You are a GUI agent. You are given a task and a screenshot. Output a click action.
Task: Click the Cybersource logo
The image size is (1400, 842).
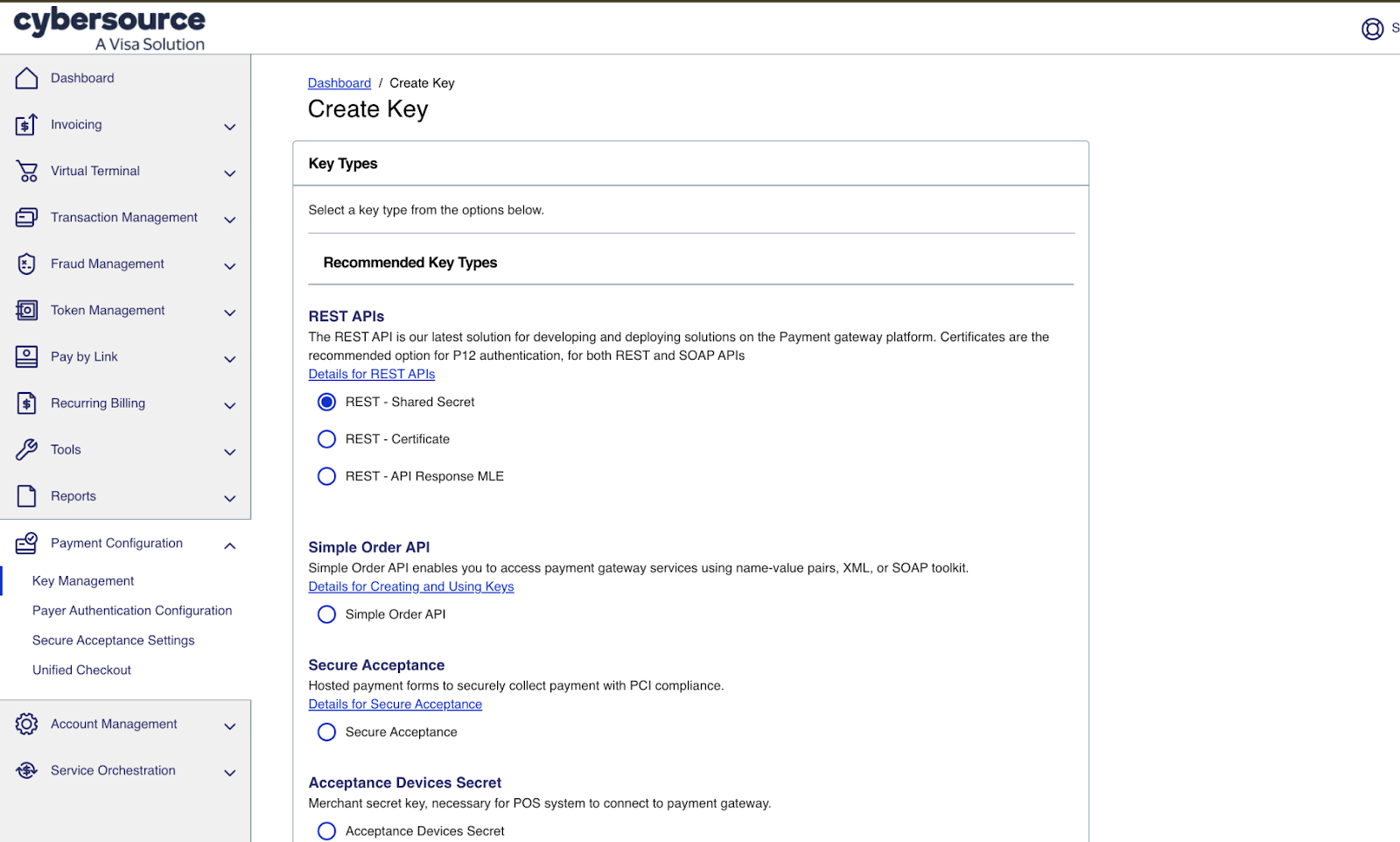click(109, 29)
